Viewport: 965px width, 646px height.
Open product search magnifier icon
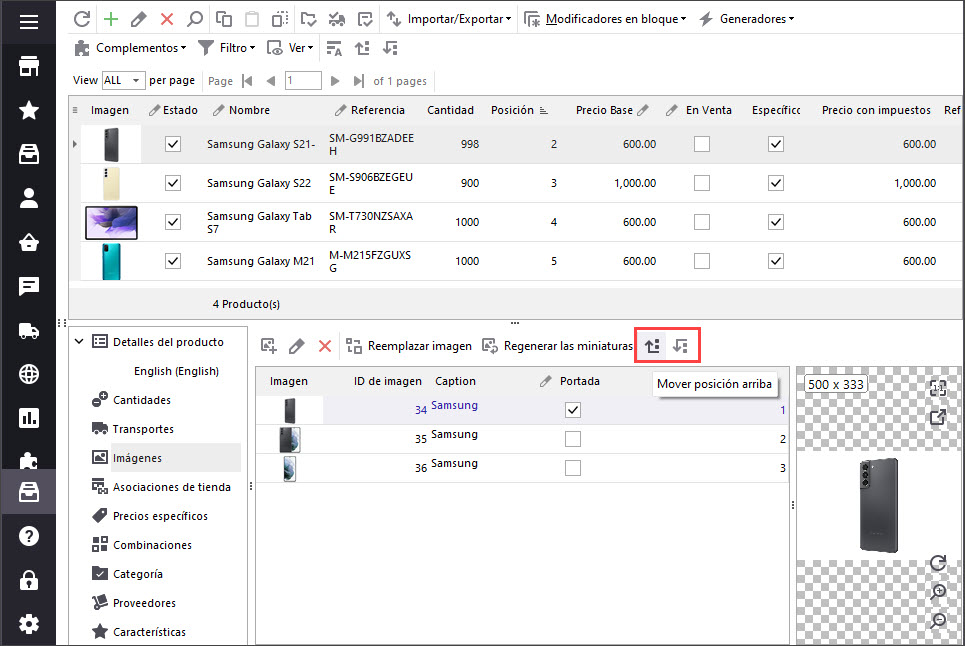194,18
